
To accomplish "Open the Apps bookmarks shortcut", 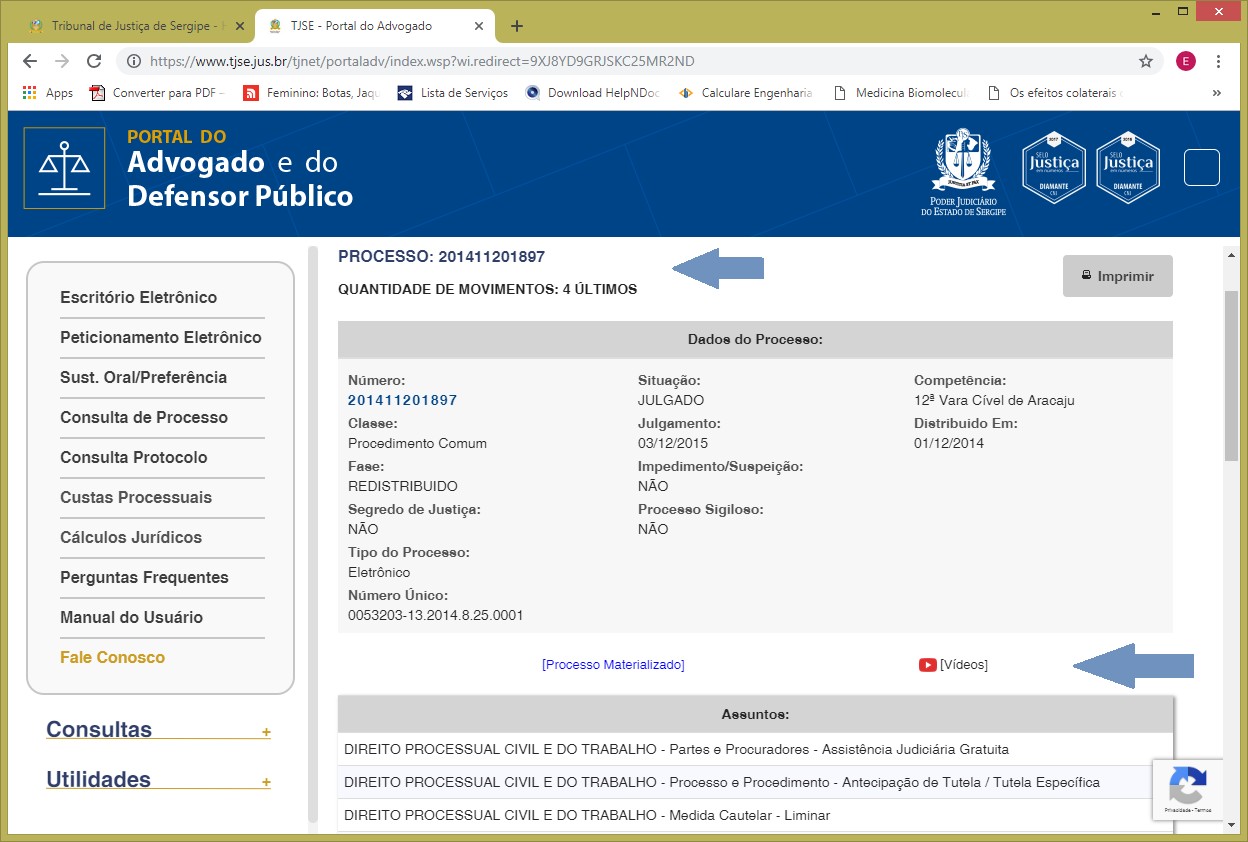I will coord(48,93).
